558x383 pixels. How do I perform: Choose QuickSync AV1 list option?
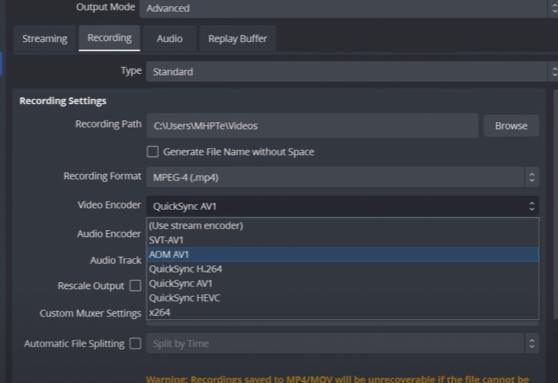pos(343,283)
